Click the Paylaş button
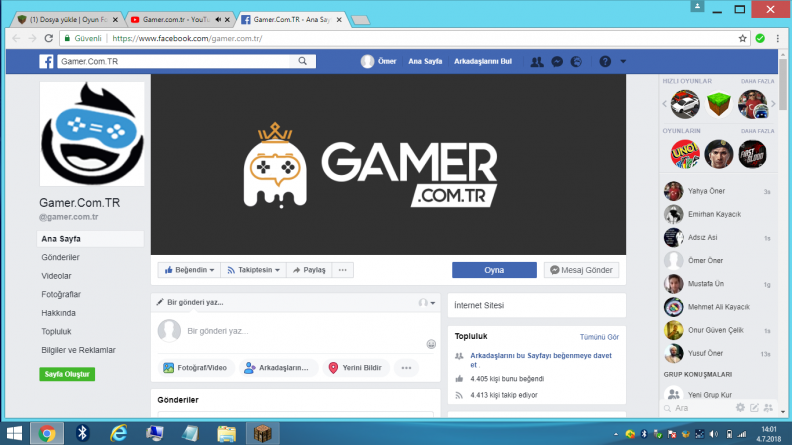Screen dimensions: 792x445 click(x=309, y=270)
